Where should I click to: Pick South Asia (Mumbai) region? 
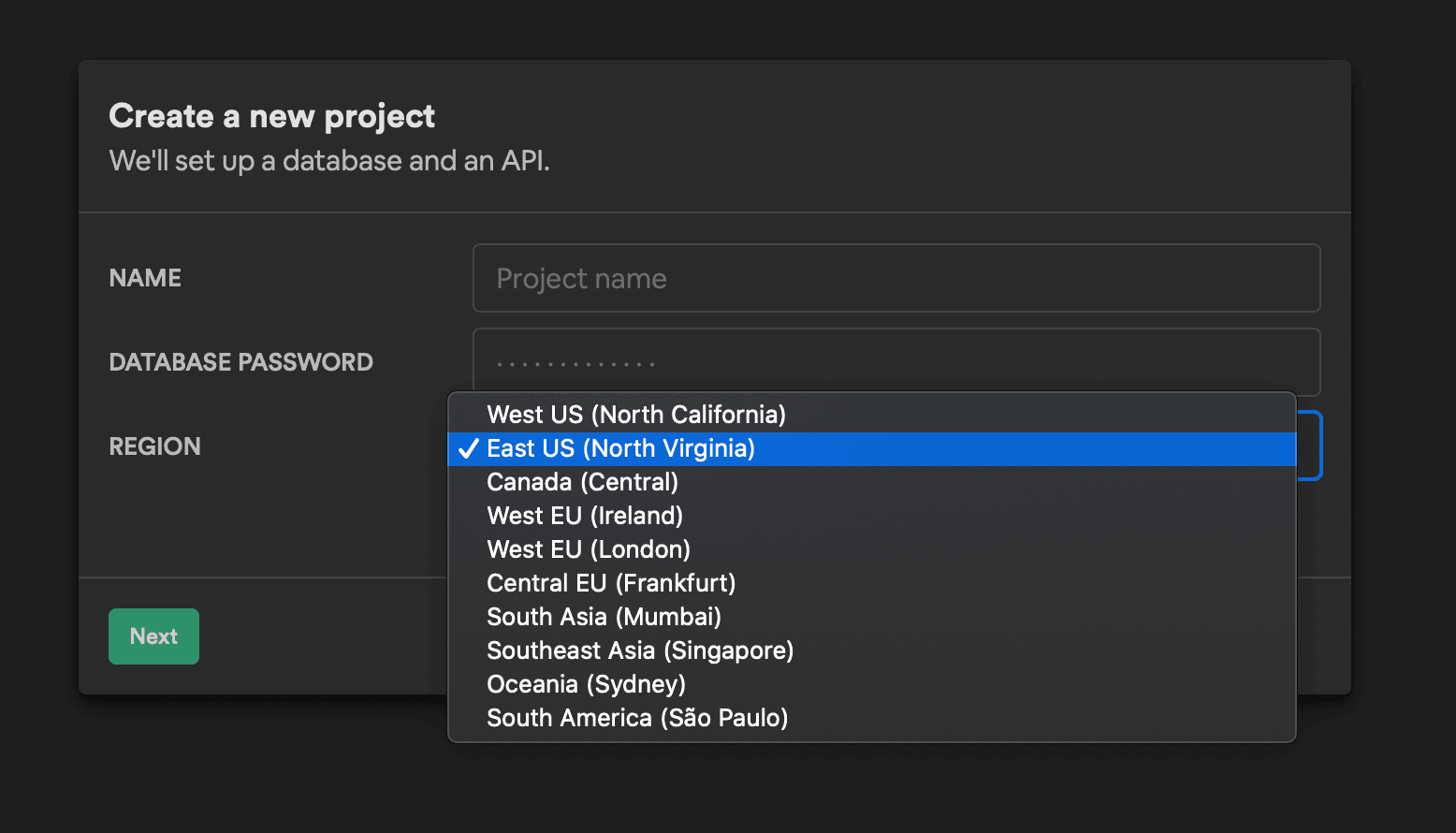[x=604, y=617]
